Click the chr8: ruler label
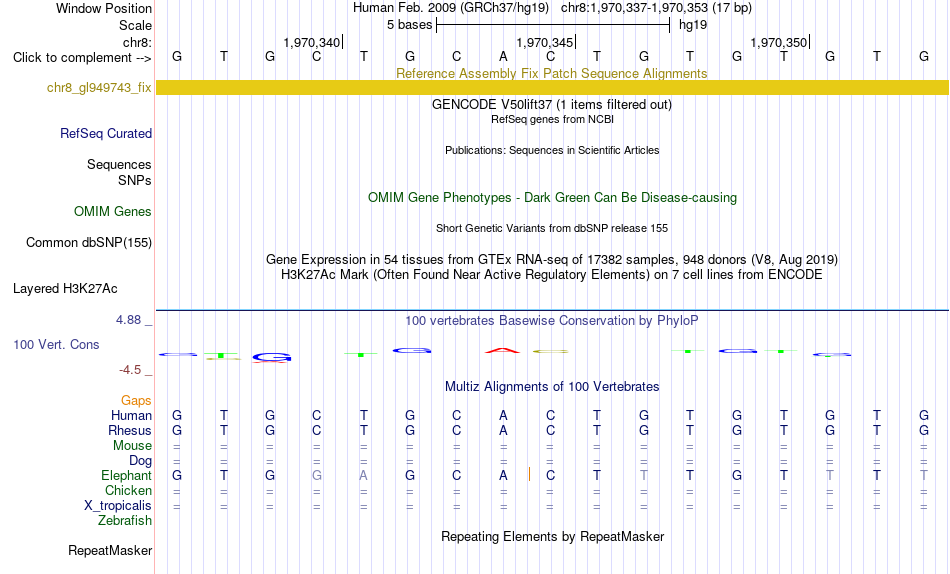 (x=137, y=42)
